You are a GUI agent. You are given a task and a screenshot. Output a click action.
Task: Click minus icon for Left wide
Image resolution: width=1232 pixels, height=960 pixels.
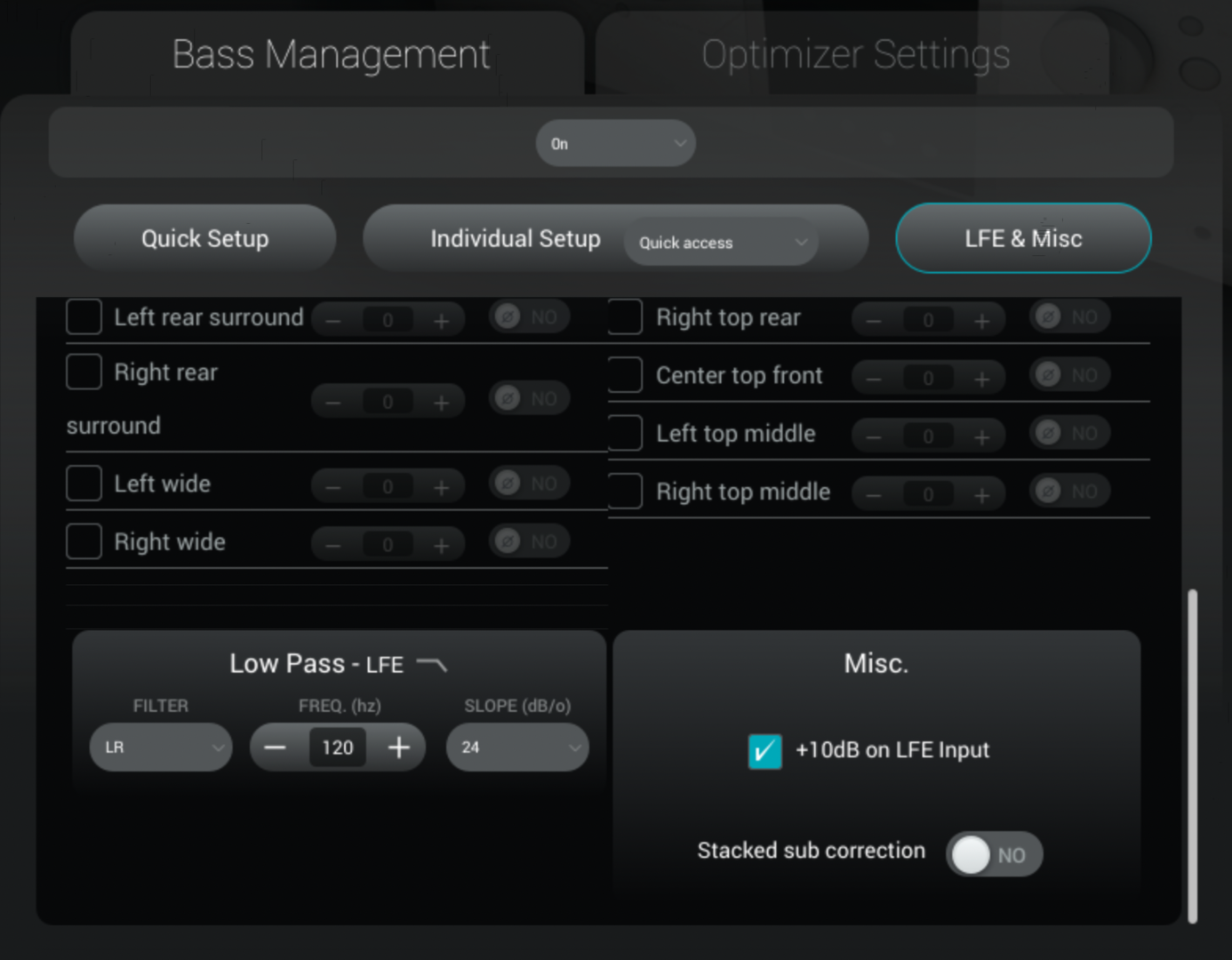click(x=333, y=487)
